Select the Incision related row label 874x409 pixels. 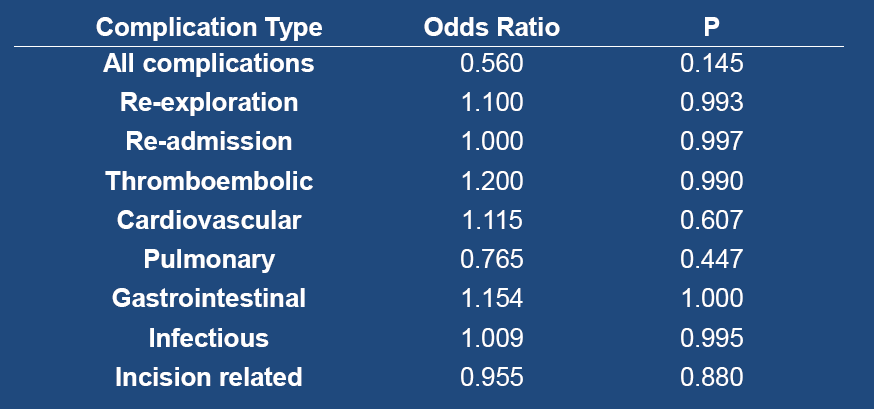[209, 377]
